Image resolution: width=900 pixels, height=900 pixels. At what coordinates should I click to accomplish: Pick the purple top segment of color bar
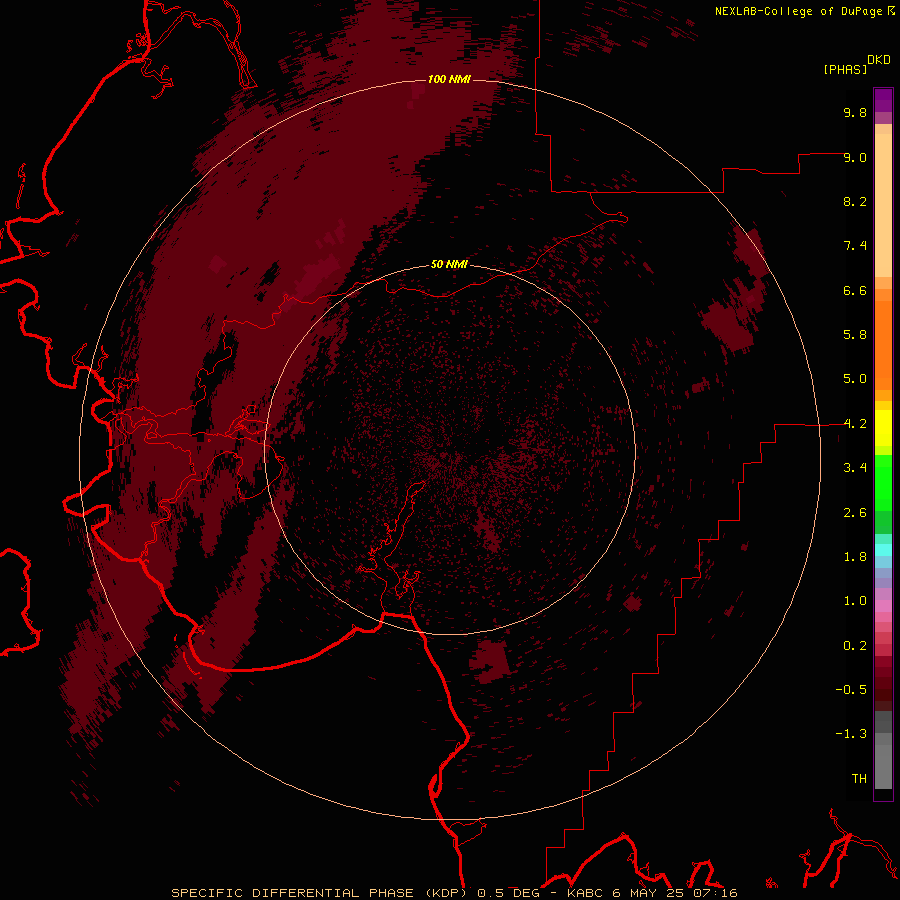pos(883,100)
